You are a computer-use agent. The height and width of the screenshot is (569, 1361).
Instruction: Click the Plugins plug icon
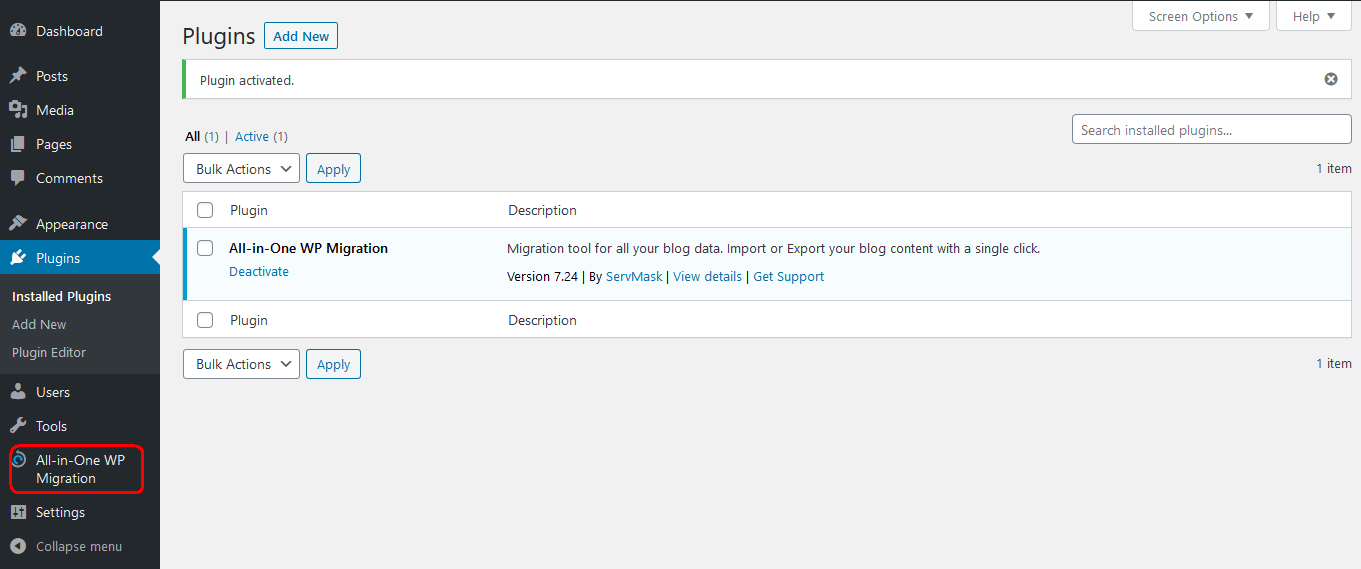18,258
